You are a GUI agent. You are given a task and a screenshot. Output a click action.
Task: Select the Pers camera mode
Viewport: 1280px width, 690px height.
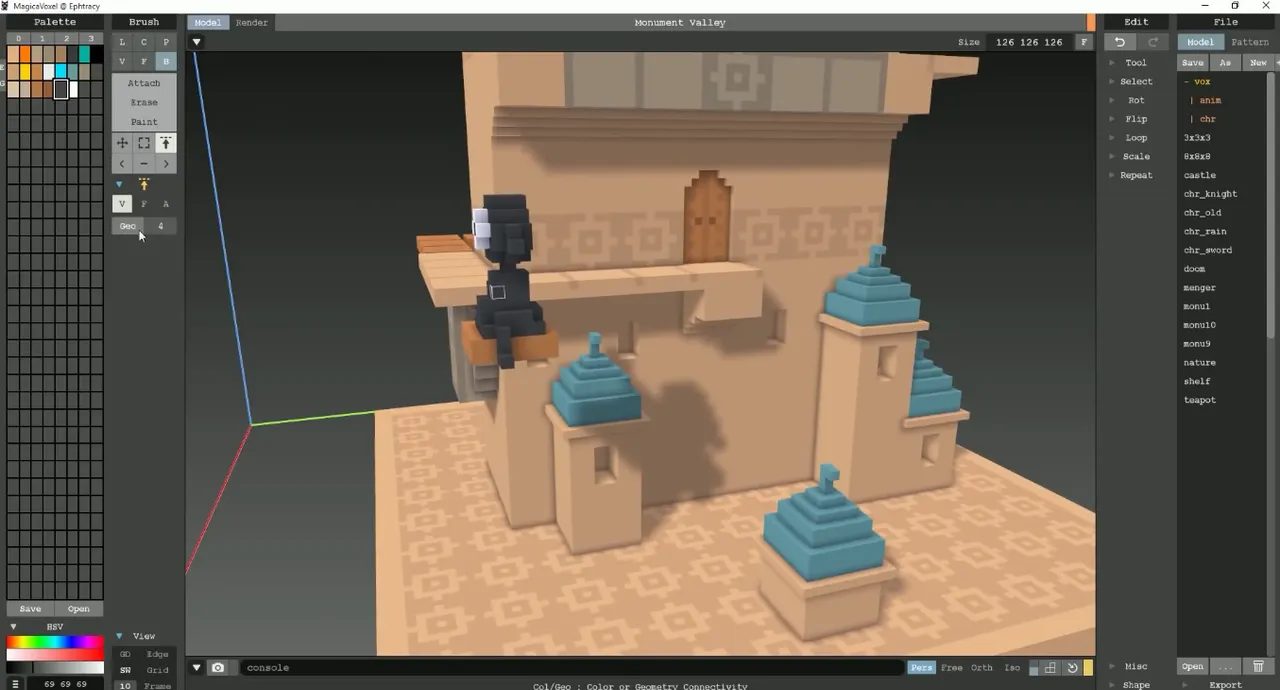point(921,668)
